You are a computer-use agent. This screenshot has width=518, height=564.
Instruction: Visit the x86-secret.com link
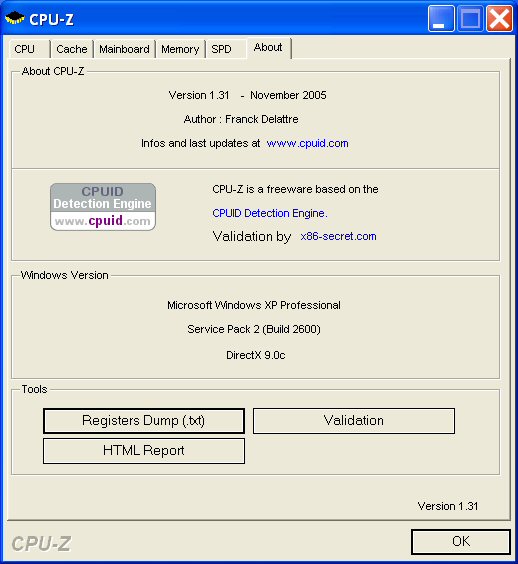338,236
